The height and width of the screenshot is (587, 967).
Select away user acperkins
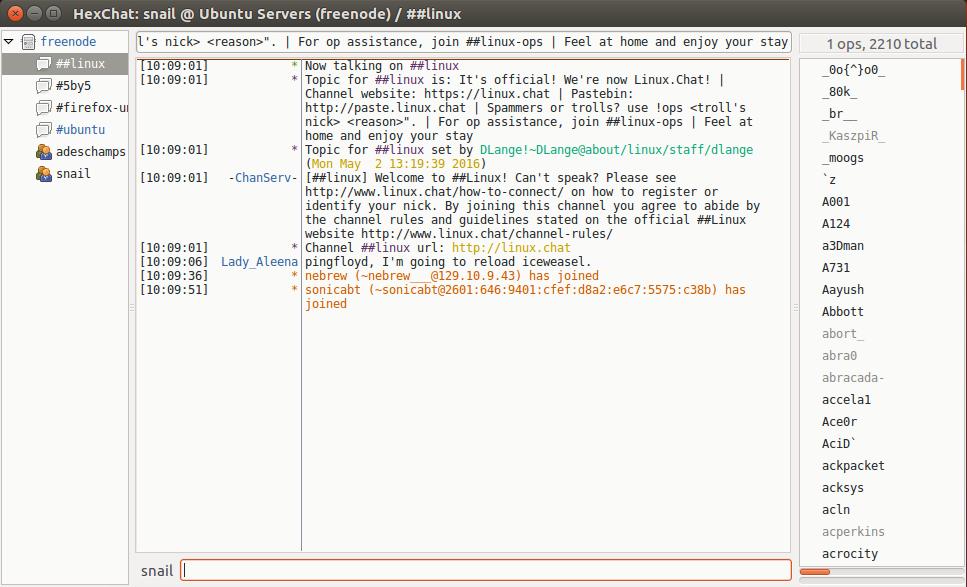pyautogui.click(x=853, y=532)
